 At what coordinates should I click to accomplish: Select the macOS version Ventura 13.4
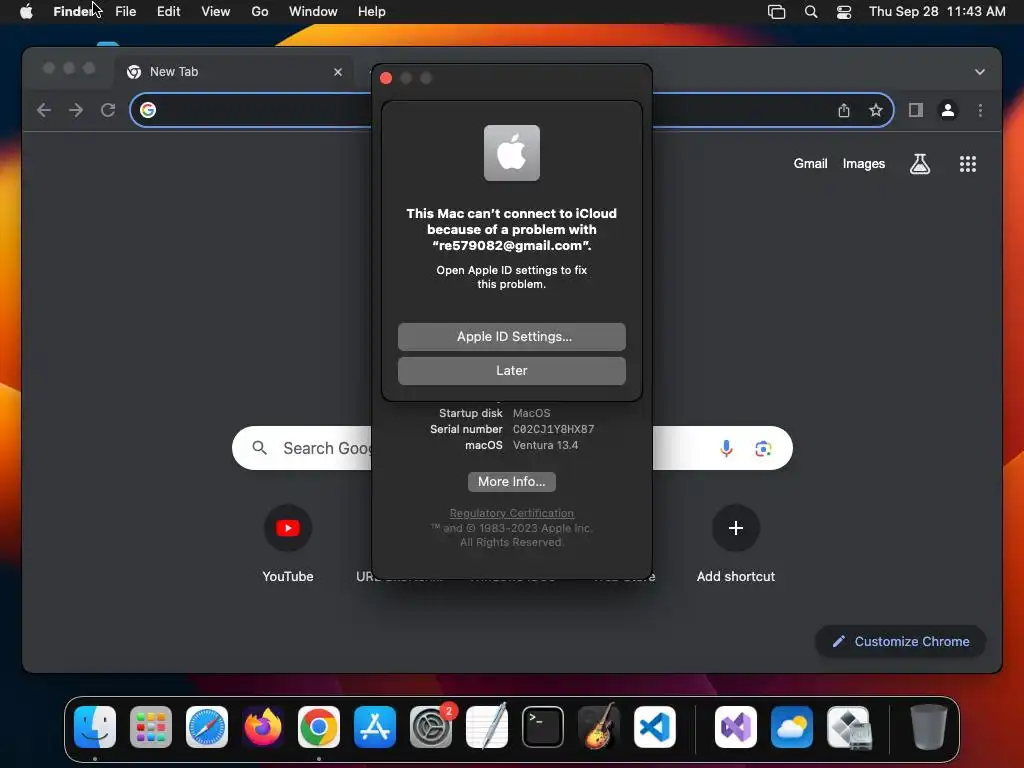click(x=545, y=445)
